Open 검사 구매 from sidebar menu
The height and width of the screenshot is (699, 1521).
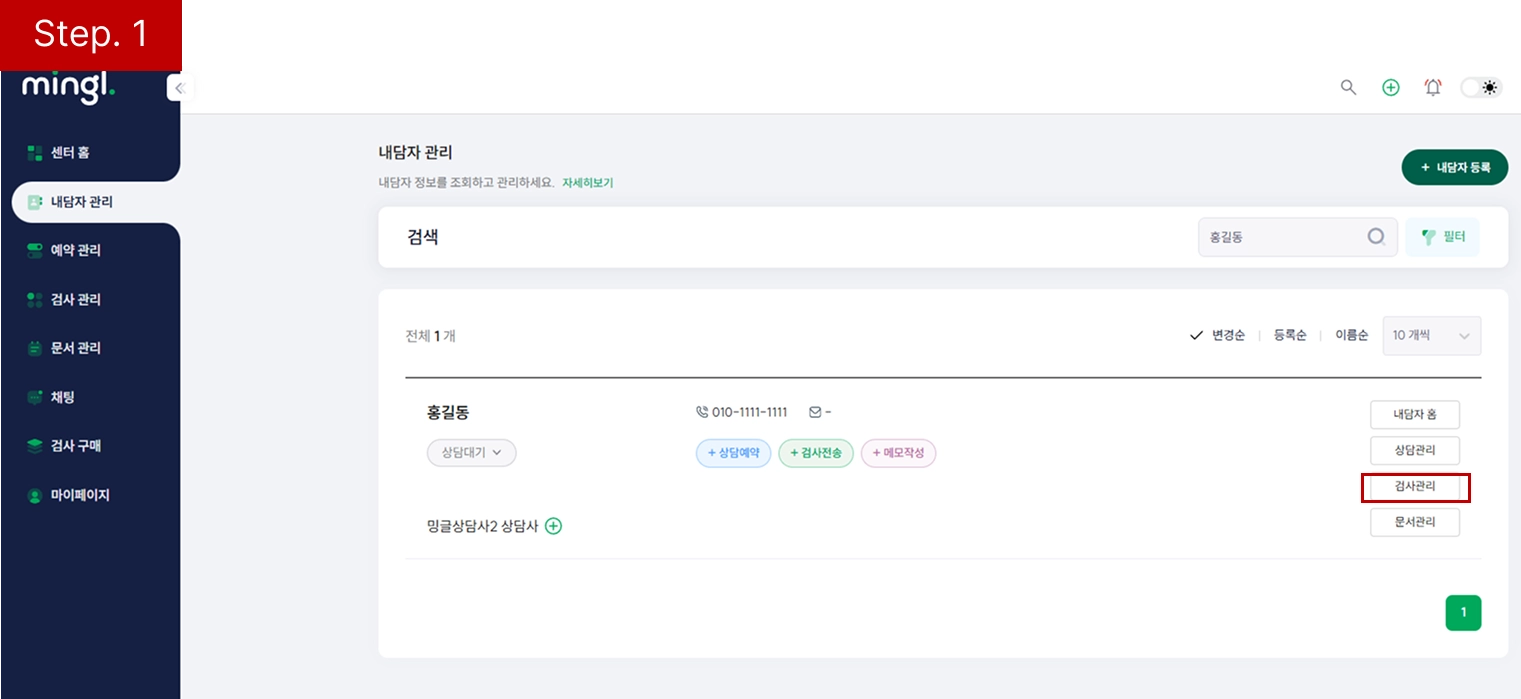(75, 446)
